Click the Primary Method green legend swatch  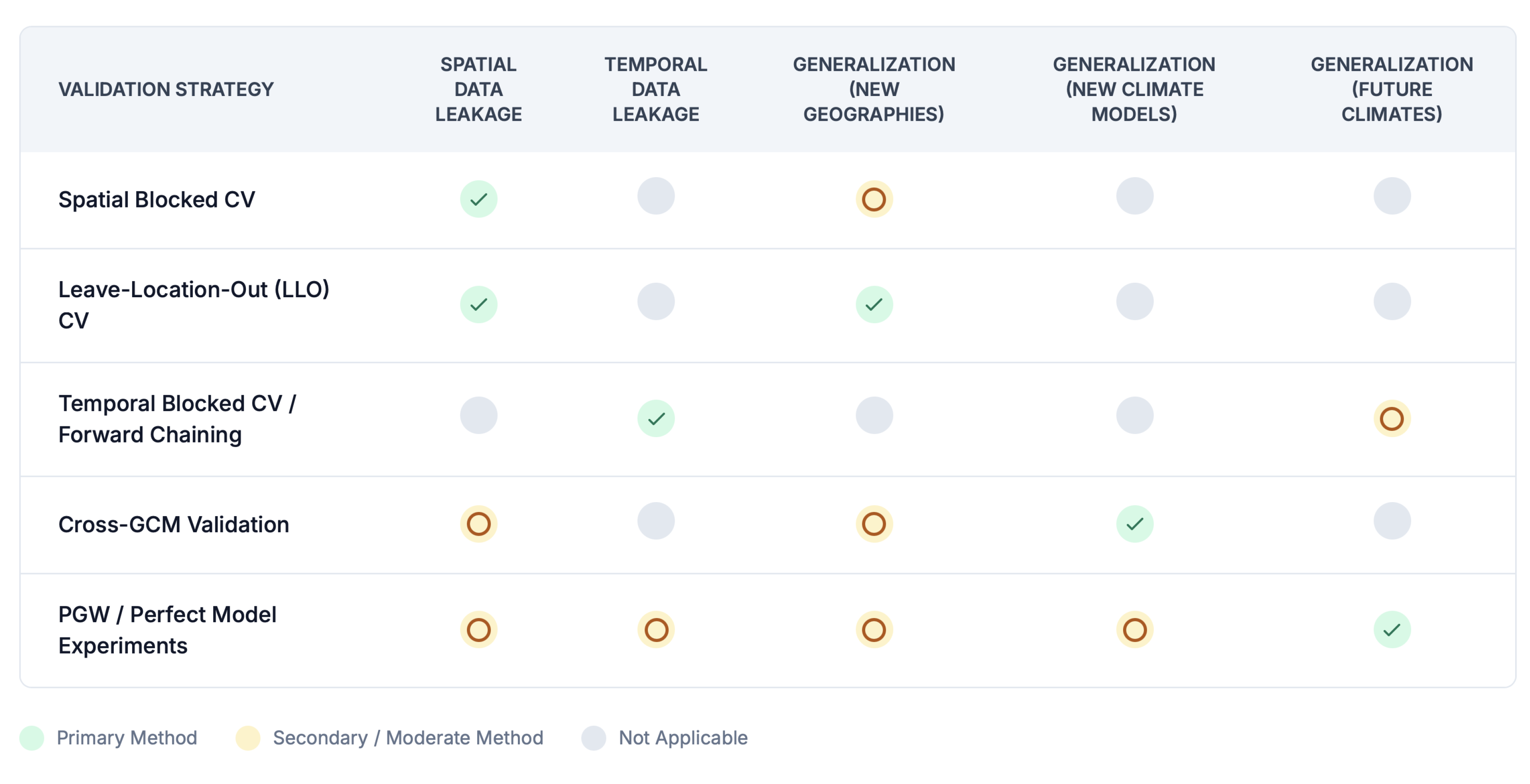31,738
